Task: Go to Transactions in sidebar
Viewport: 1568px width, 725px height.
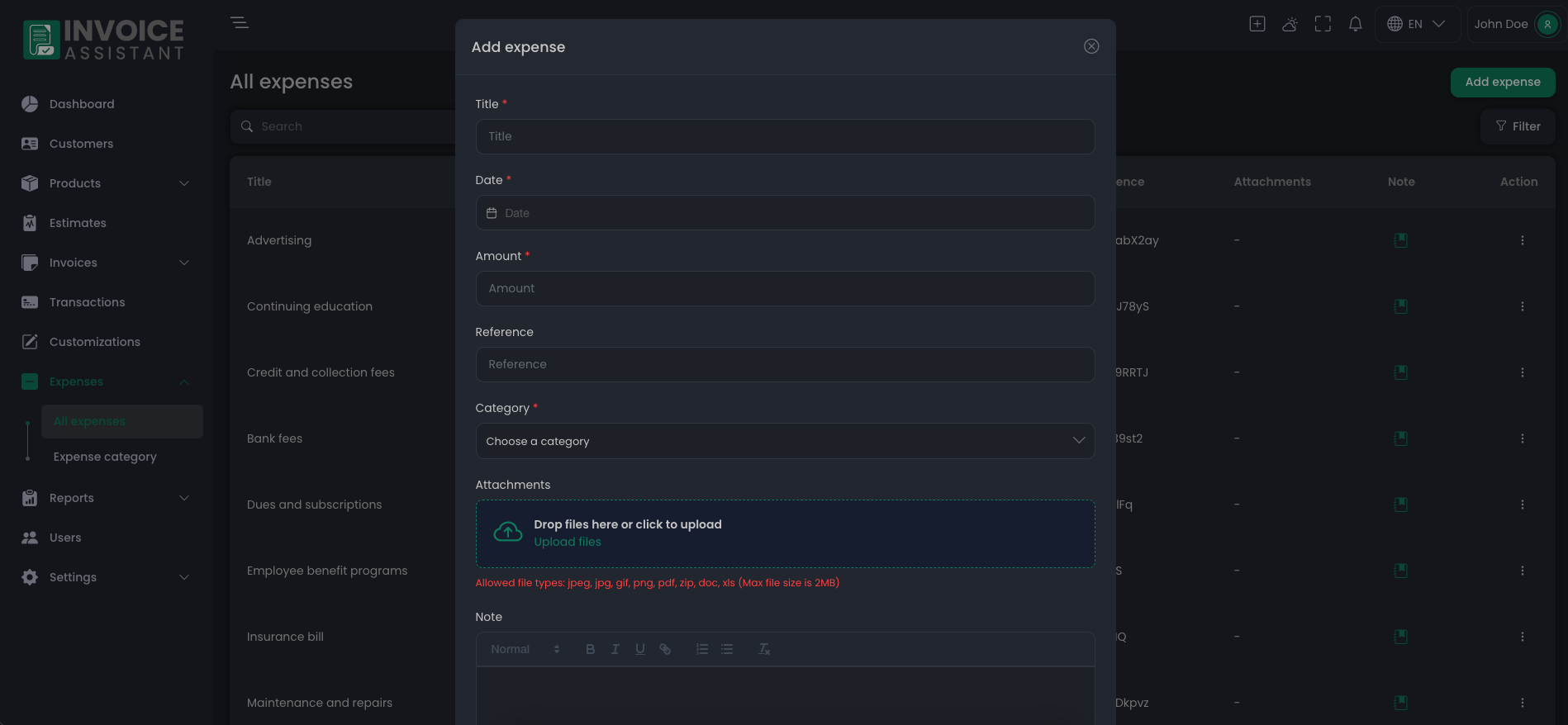Action: click(x=87, y=302)
